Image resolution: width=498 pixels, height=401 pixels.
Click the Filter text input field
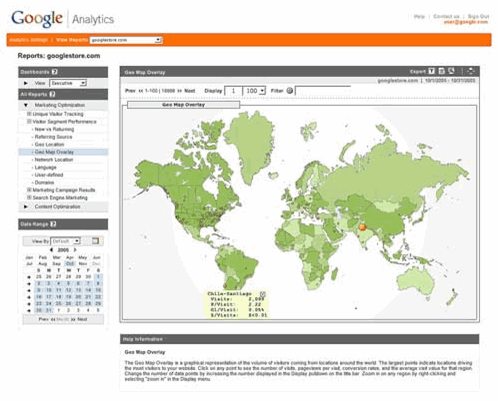point(323,90)
